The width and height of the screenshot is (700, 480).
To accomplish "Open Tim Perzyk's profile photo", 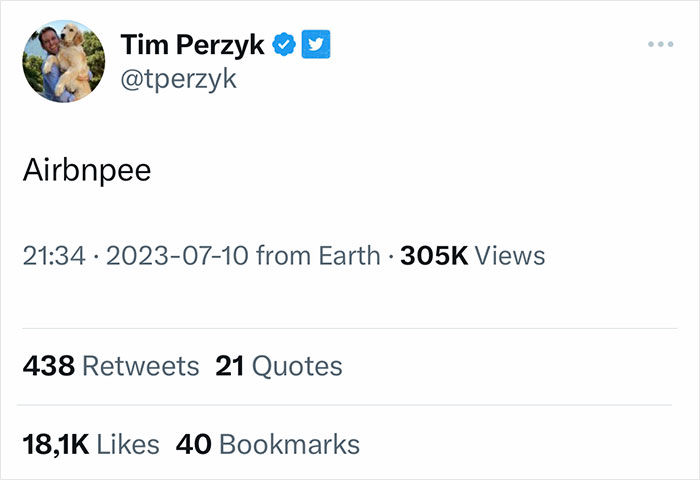I will point(63,61).
